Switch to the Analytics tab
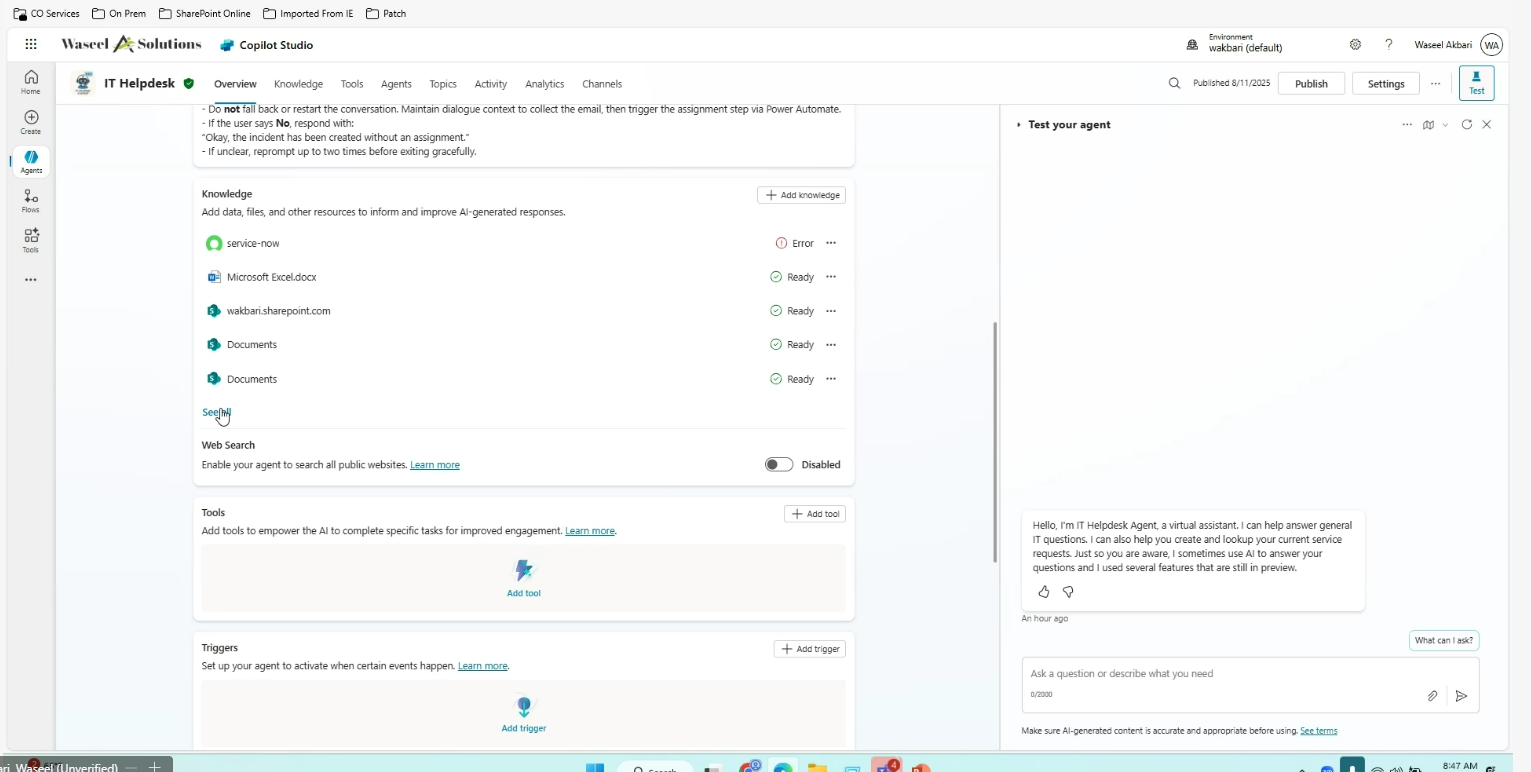 [545, 84]
